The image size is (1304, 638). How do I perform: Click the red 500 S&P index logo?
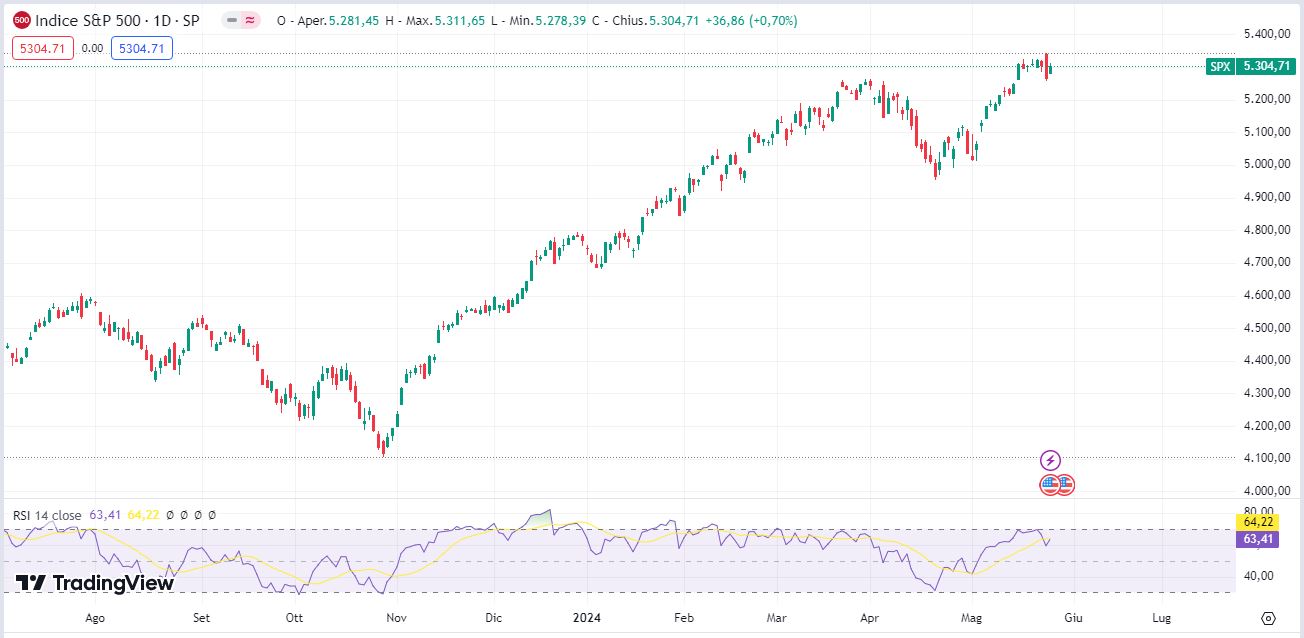tap(22, 20)
